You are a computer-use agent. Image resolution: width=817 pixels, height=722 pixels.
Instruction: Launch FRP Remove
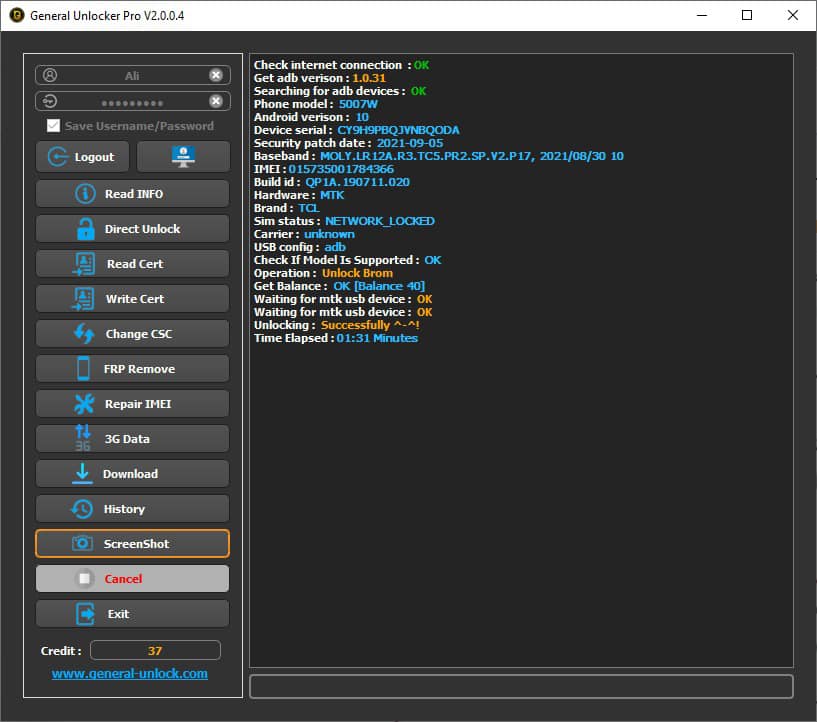click(132, 369)
